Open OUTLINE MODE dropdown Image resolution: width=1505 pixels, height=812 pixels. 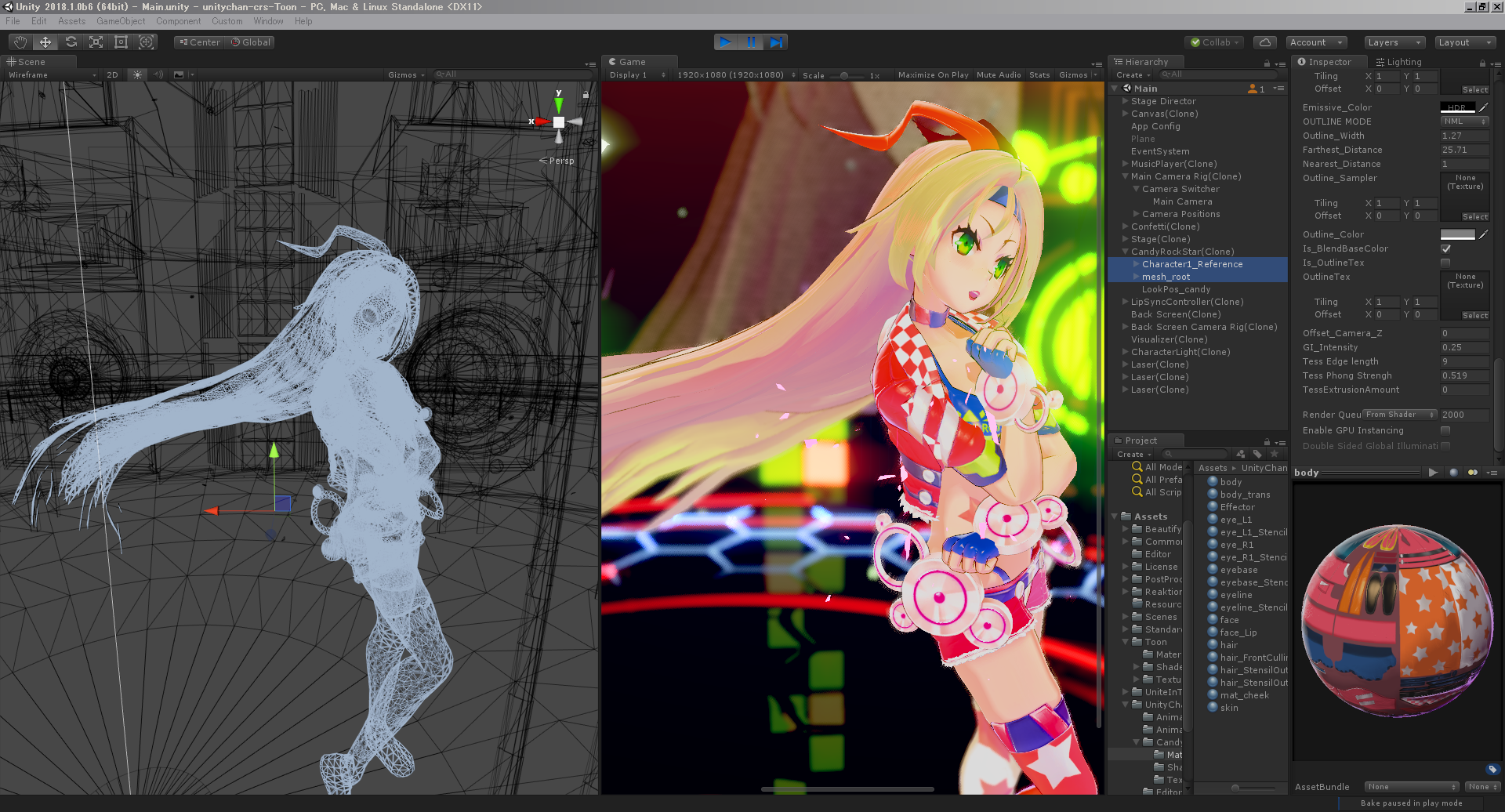[1464, 121]
